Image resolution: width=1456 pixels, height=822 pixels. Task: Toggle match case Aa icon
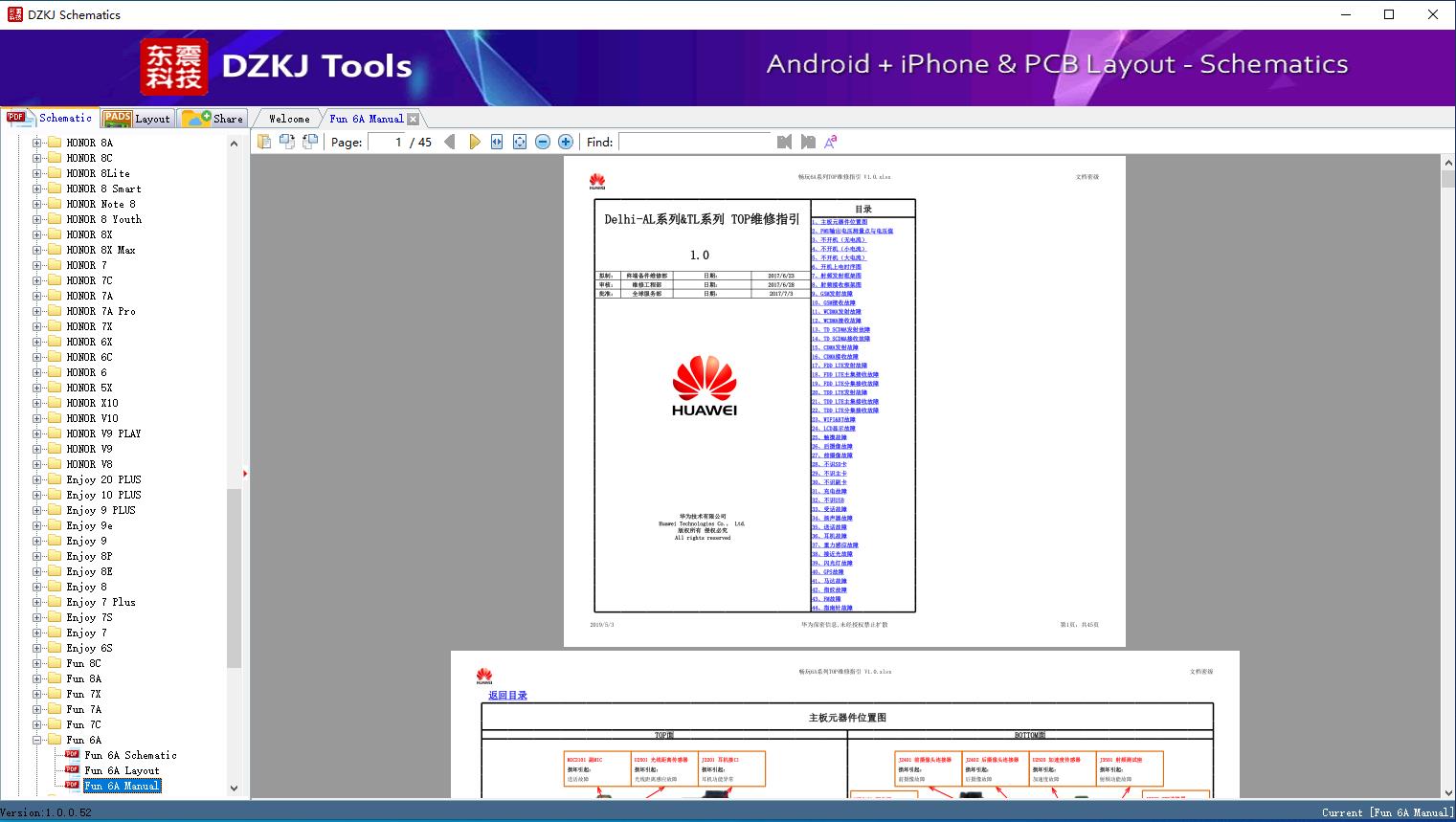pyautogui.click(x=831, y=142)
